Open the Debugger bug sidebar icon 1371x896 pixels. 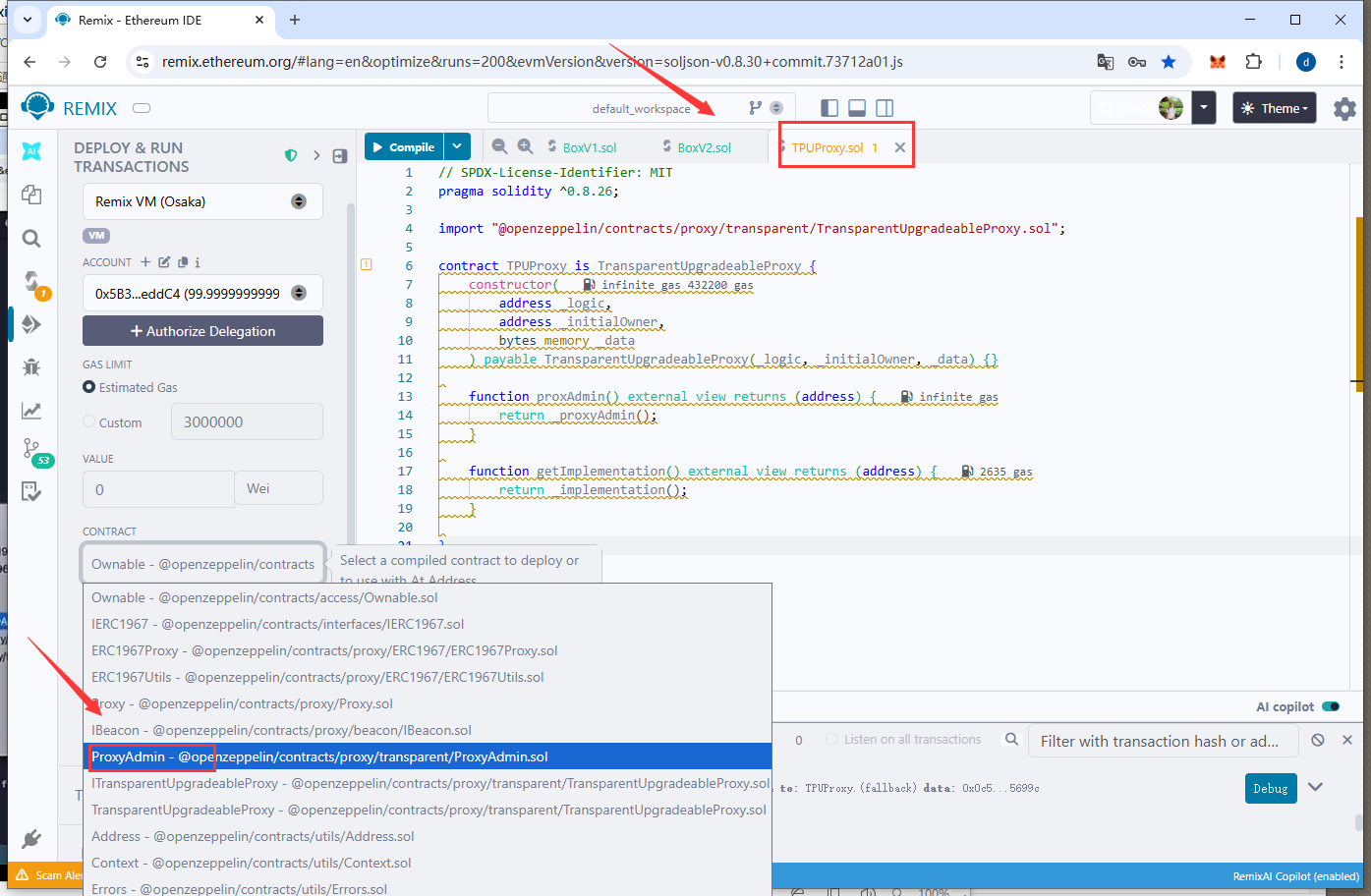[x=31, y=367]
